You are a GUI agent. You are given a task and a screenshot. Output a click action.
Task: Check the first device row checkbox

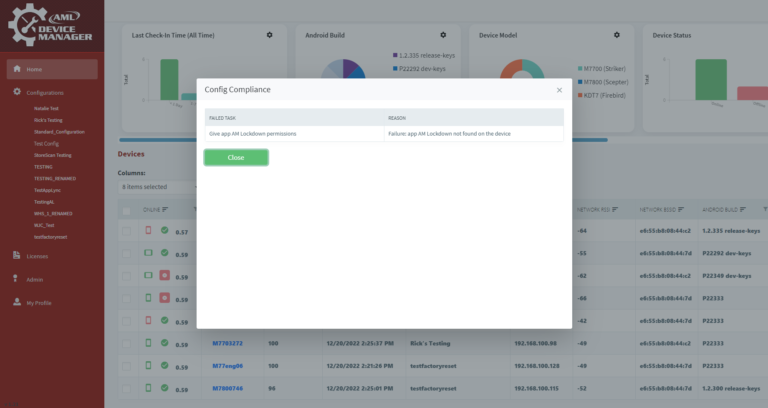[126, 231]
